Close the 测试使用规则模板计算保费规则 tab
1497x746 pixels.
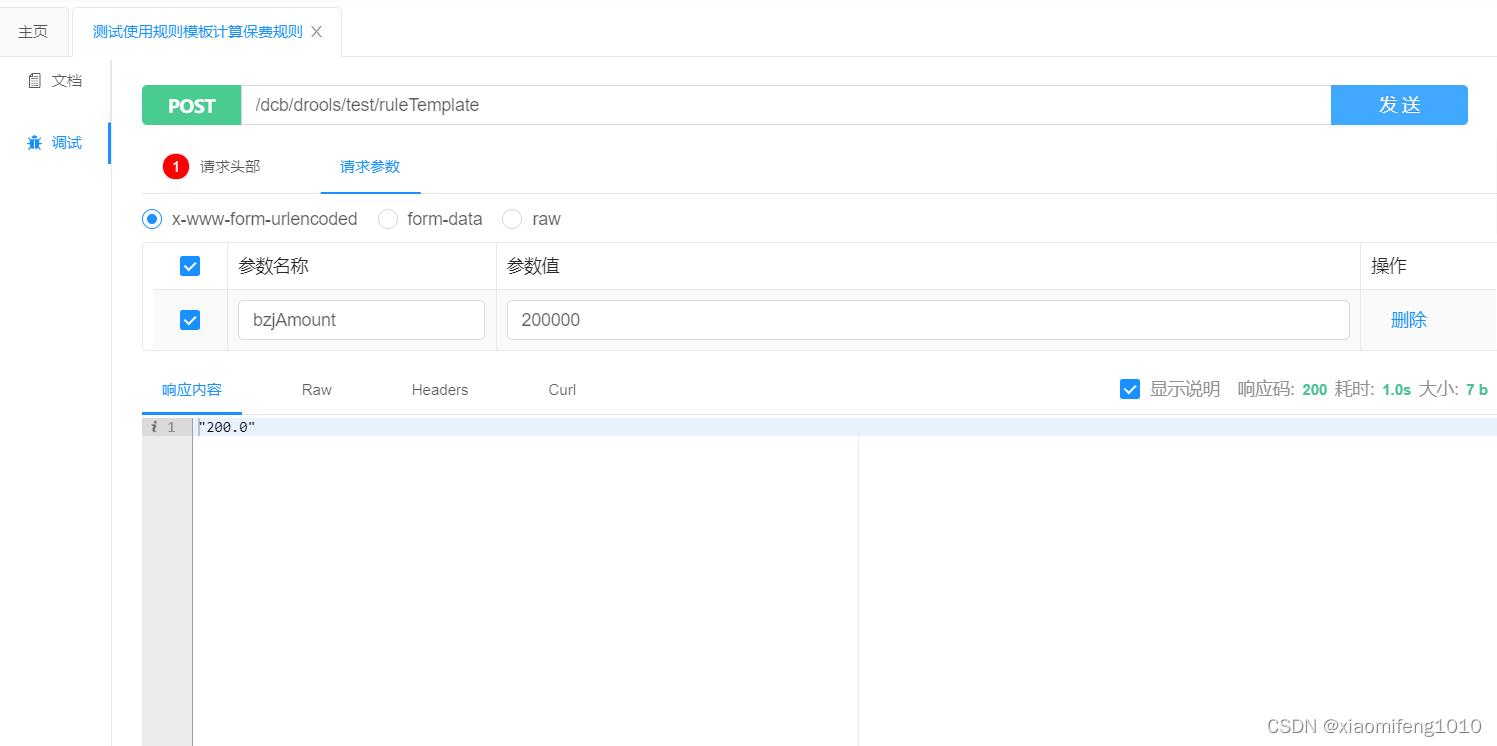click(x=316, y=32)
